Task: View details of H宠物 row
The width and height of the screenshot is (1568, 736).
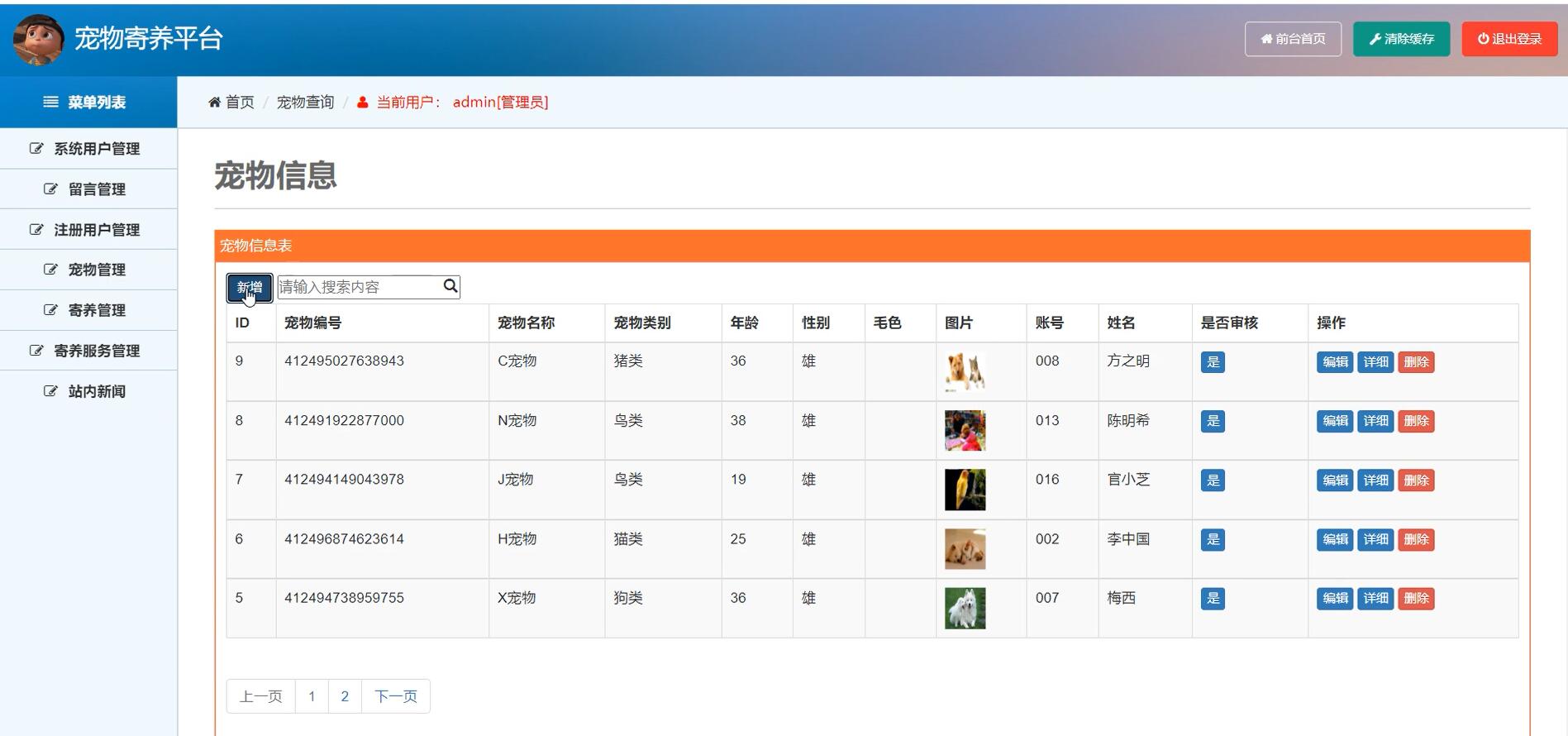Action: tap(1375, 539)
